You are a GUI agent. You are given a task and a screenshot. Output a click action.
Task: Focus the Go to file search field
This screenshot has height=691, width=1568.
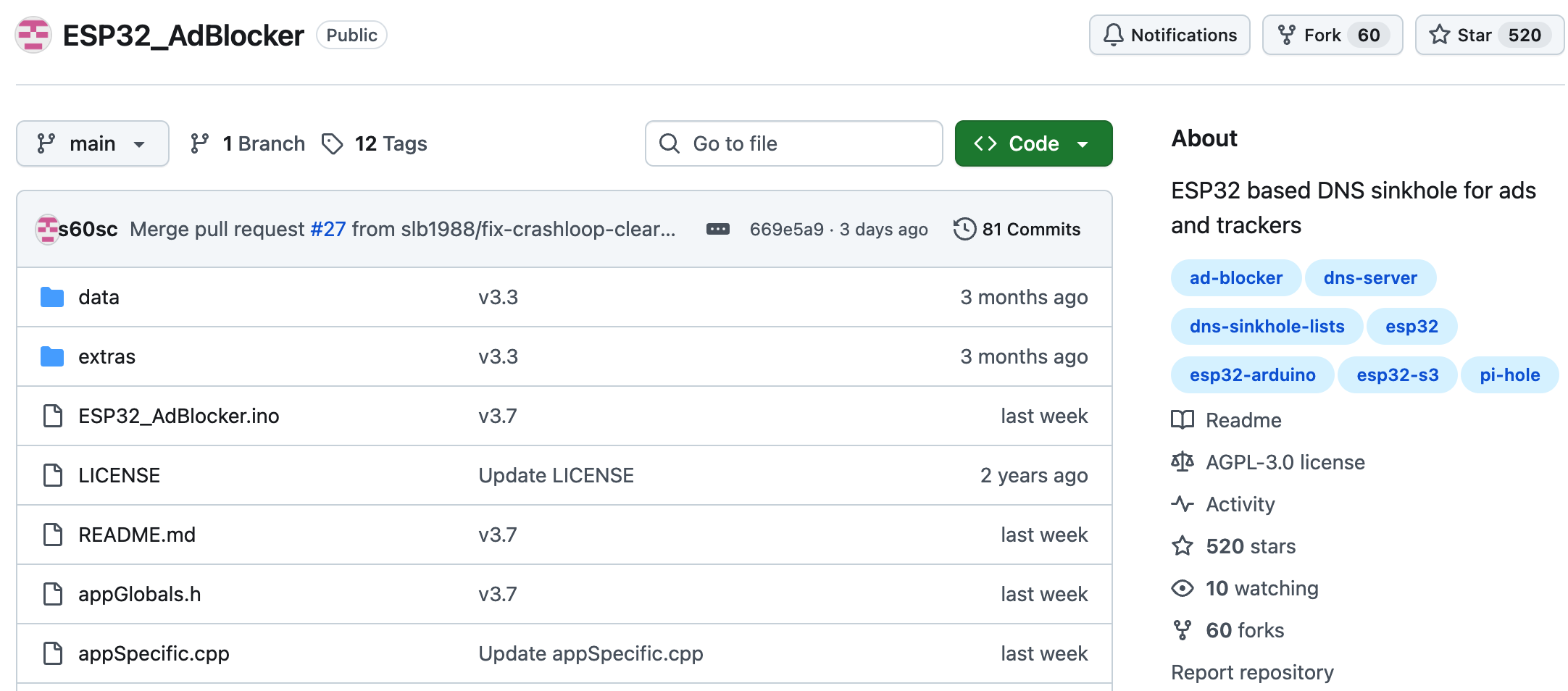793,143
